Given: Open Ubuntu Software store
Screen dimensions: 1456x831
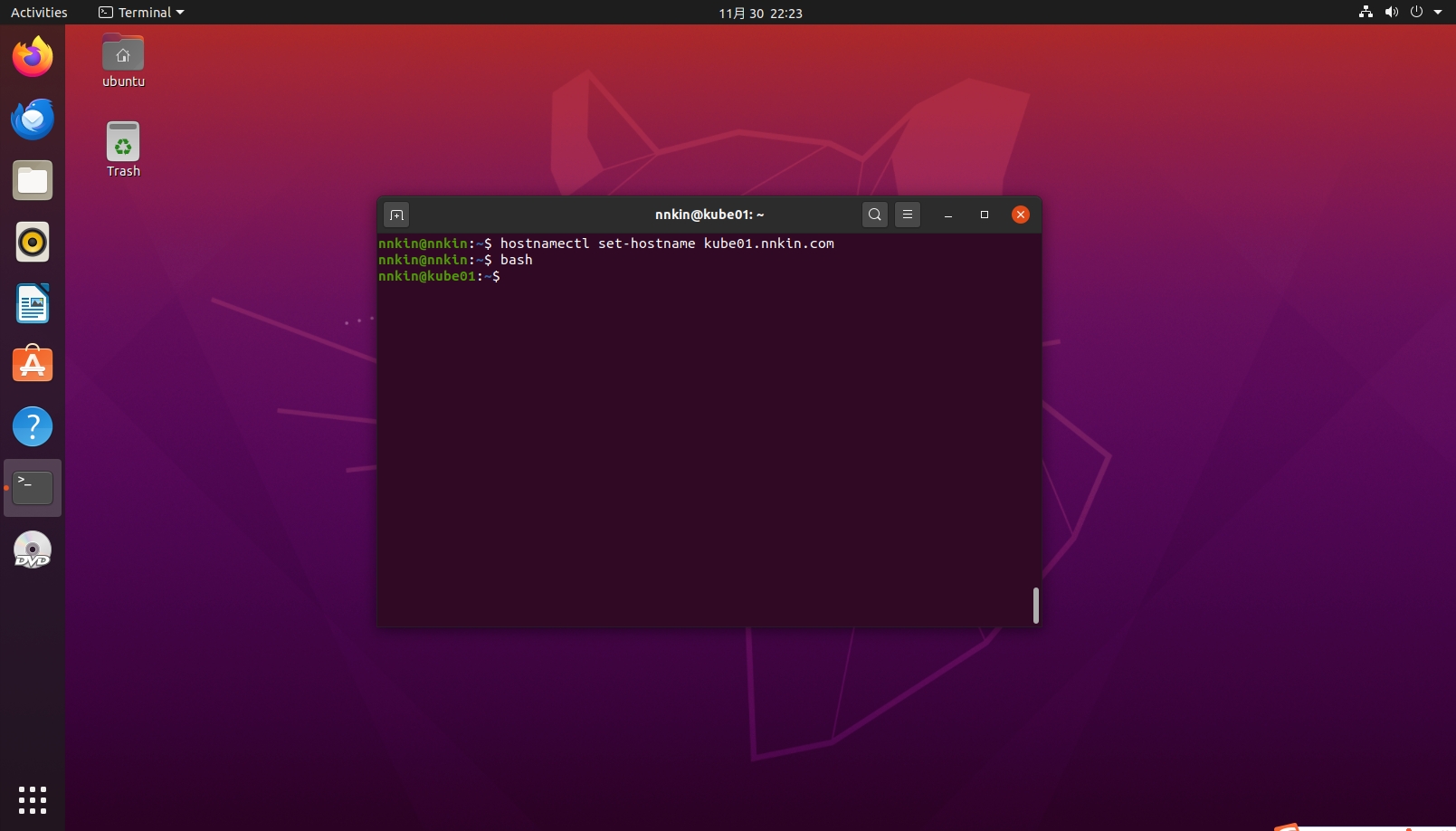Looking at the screenshot, I should [x=33, y=365].
